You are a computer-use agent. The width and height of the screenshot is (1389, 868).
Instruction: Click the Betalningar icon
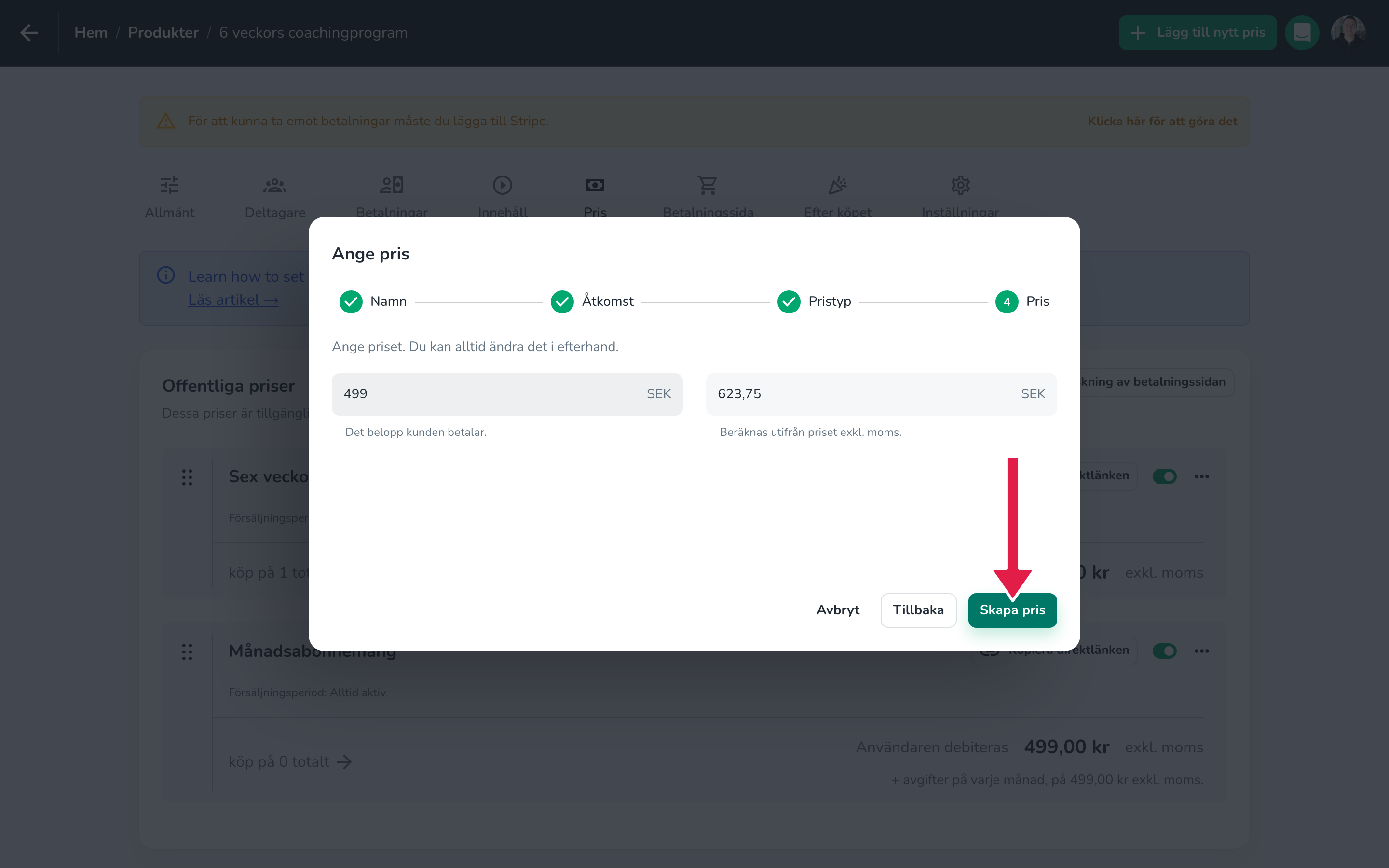click(x=392, y=185)
